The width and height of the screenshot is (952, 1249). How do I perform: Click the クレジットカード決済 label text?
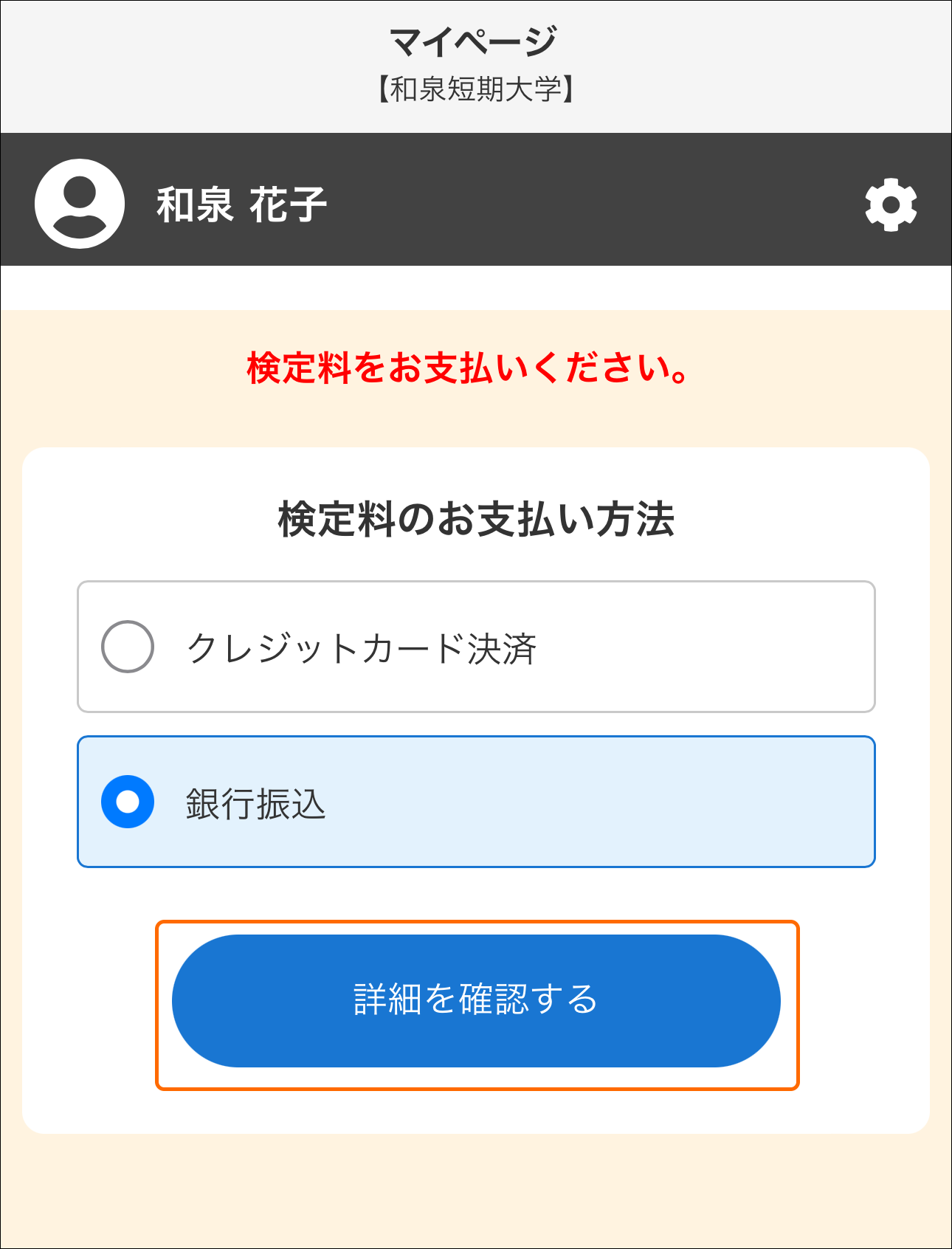(362, 649)
